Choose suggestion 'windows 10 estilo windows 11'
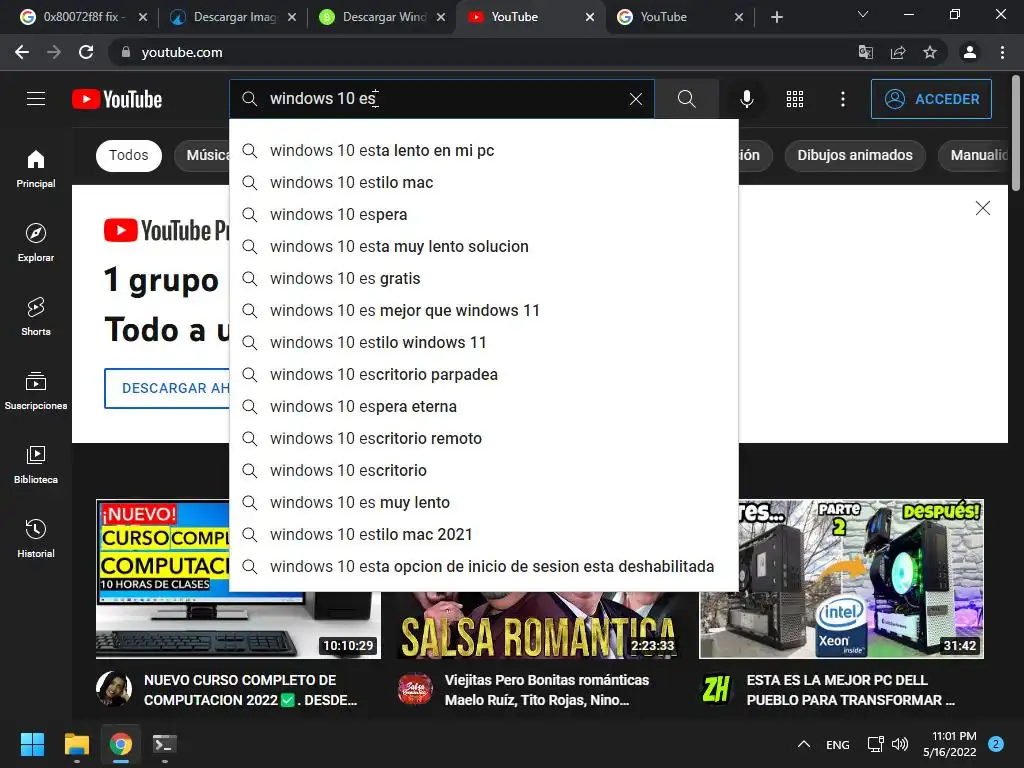 pyautogui.click(x=484, y=342)
